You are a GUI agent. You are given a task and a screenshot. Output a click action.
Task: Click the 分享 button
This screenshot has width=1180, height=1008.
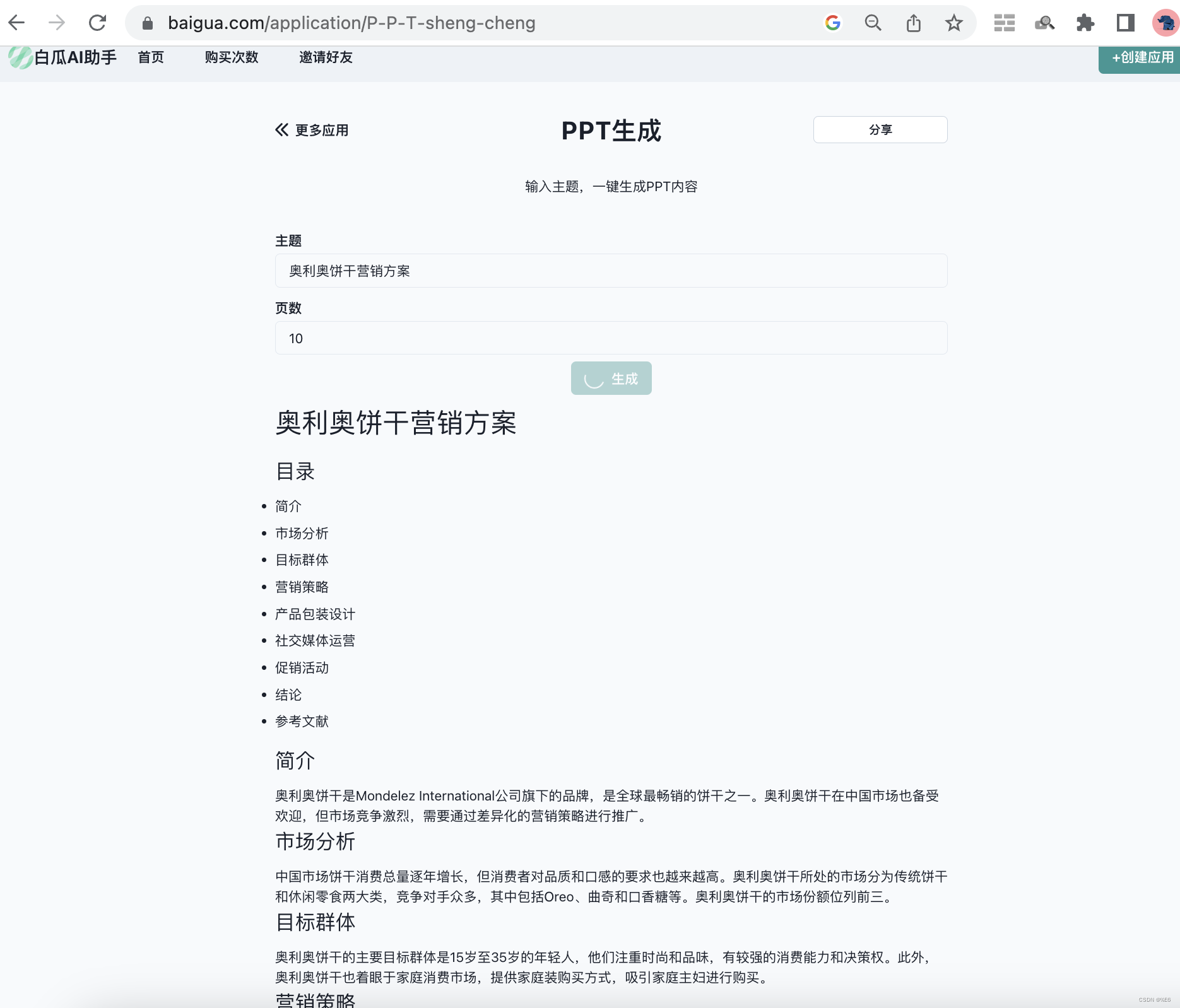click(880, 129)
